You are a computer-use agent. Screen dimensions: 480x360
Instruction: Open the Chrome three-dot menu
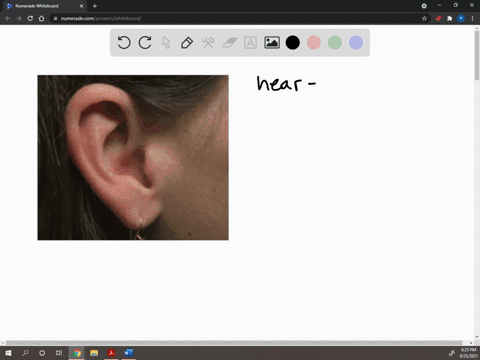coord(472,18)
